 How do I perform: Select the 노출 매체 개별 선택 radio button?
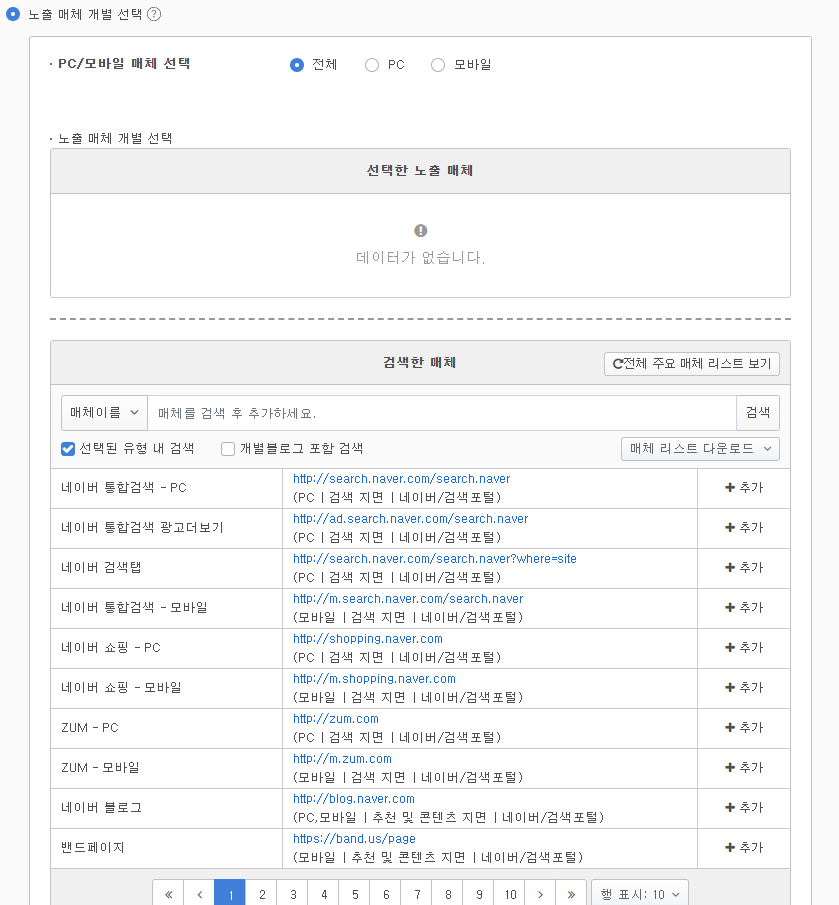pos(13,14)
